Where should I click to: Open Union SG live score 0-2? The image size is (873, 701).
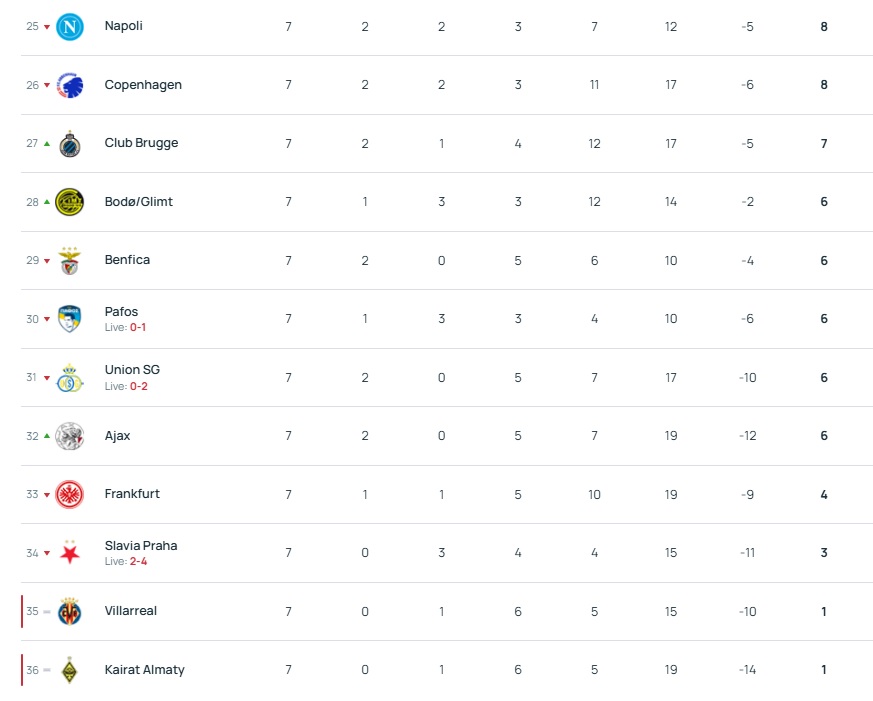(138, 386)
